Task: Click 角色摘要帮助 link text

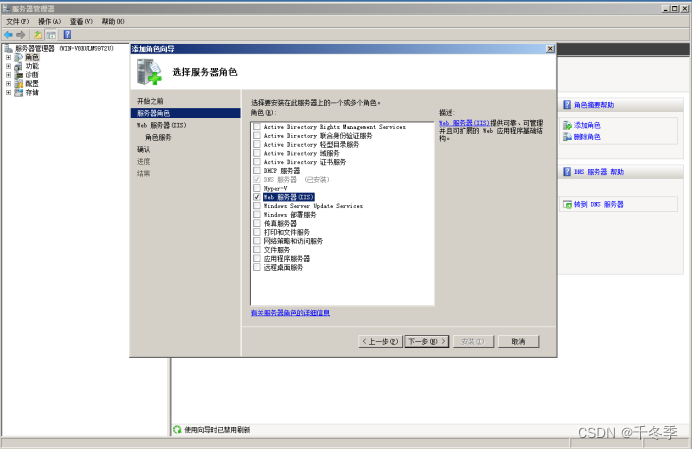Action: pos(594,105)
